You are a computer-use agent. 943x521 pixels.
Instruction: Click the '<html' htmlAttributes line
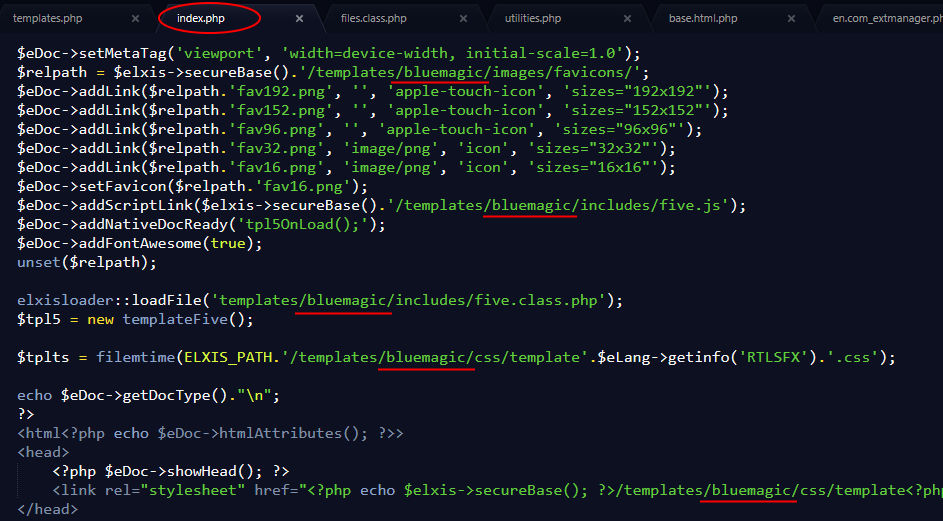[x=210, y=433]
